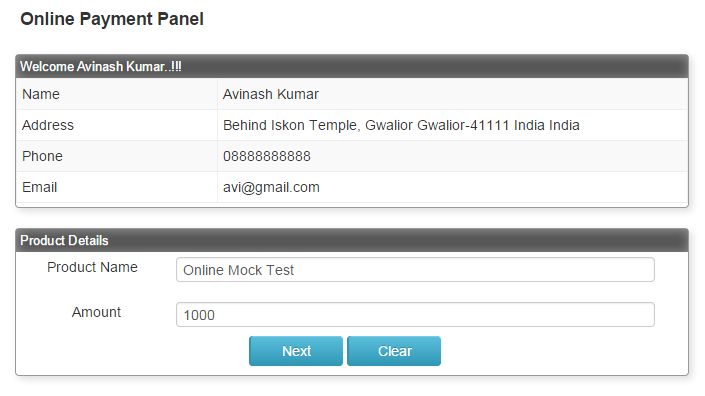Click the Email row label
Image resolution: width=705 pixels, height=396 pixels.
pyautogui.click(x=40, y=187)
